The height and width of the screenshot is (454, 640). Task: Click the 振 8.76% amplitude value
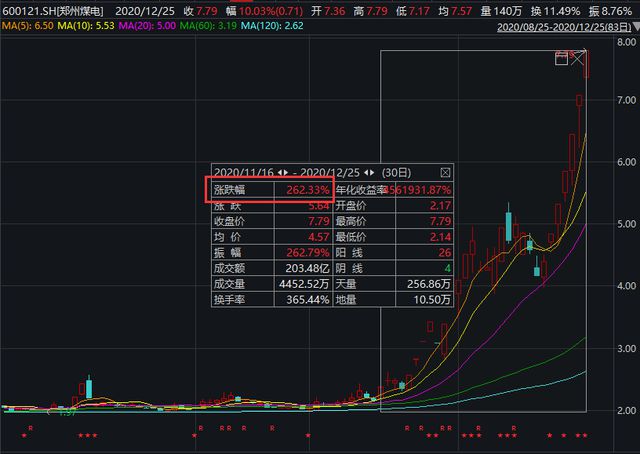pyautogui.click(x=611, y=11)
